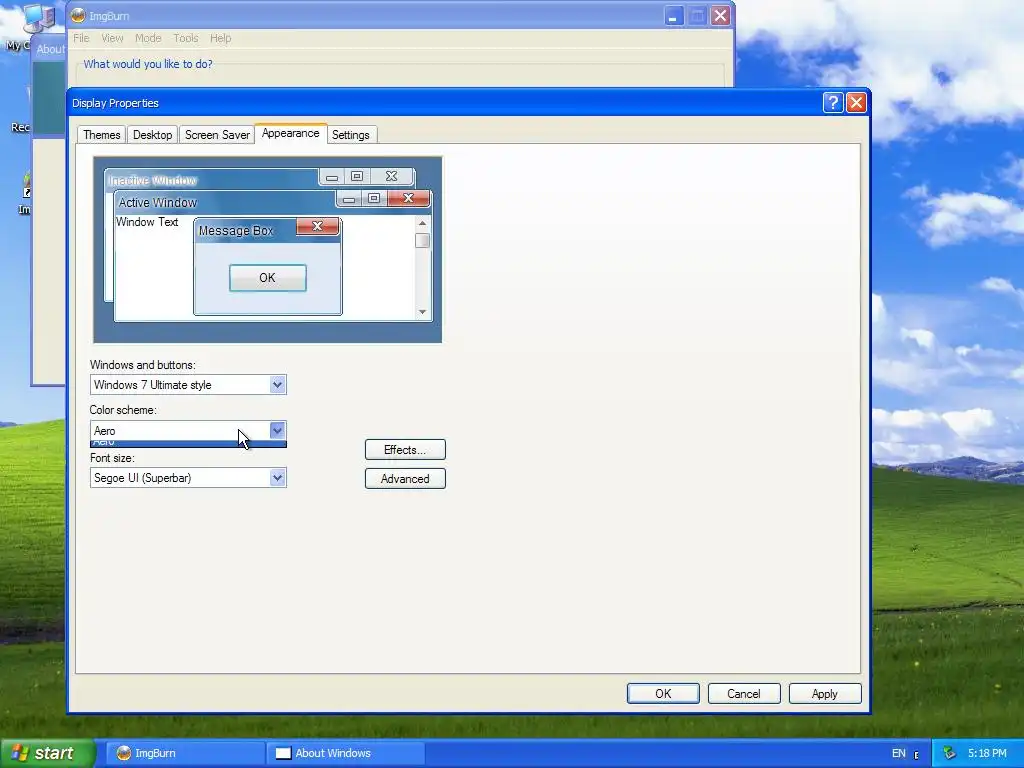
Task: Cancel the Display Properties dialog
Action: click(x=744, y=694)
